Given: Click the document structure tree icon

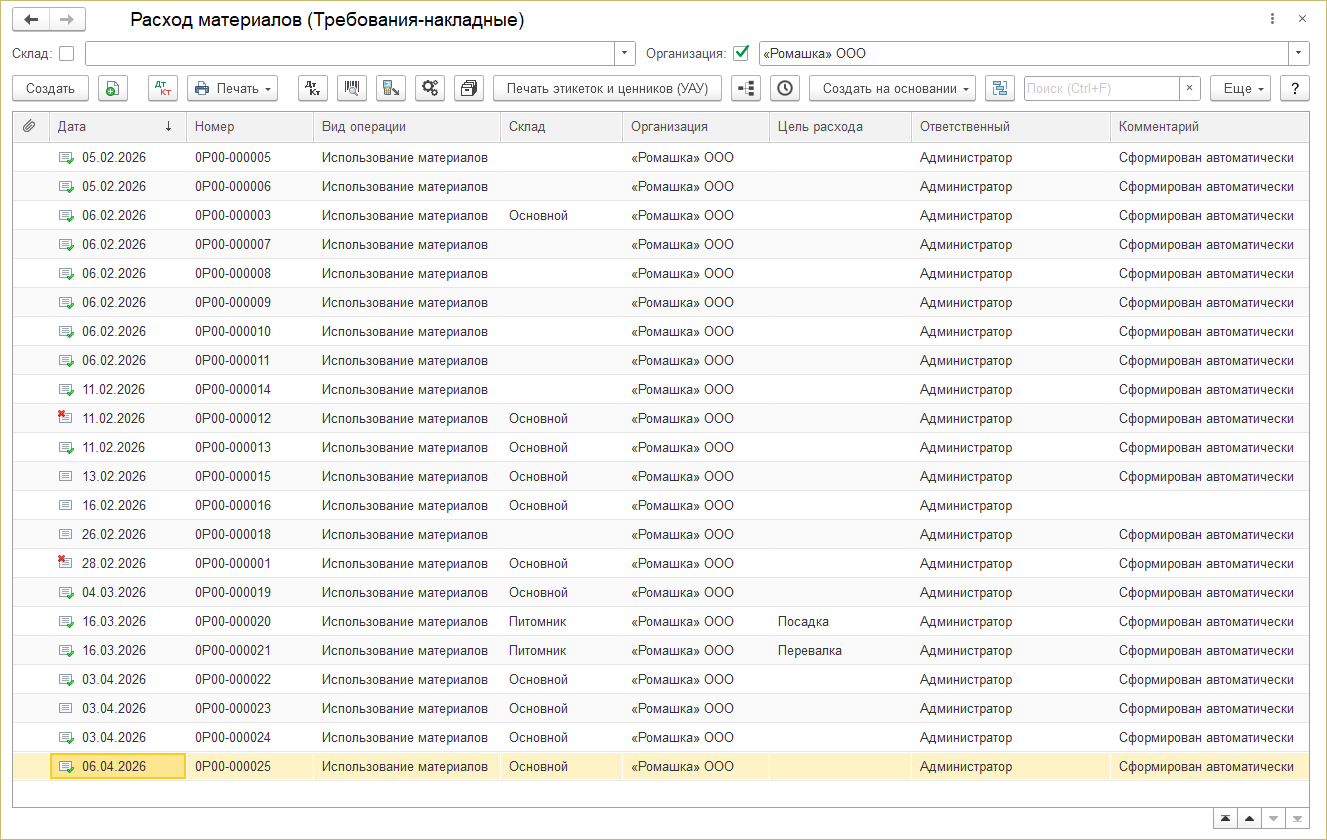Looking at the screenshot, I should tap(746, 88).
